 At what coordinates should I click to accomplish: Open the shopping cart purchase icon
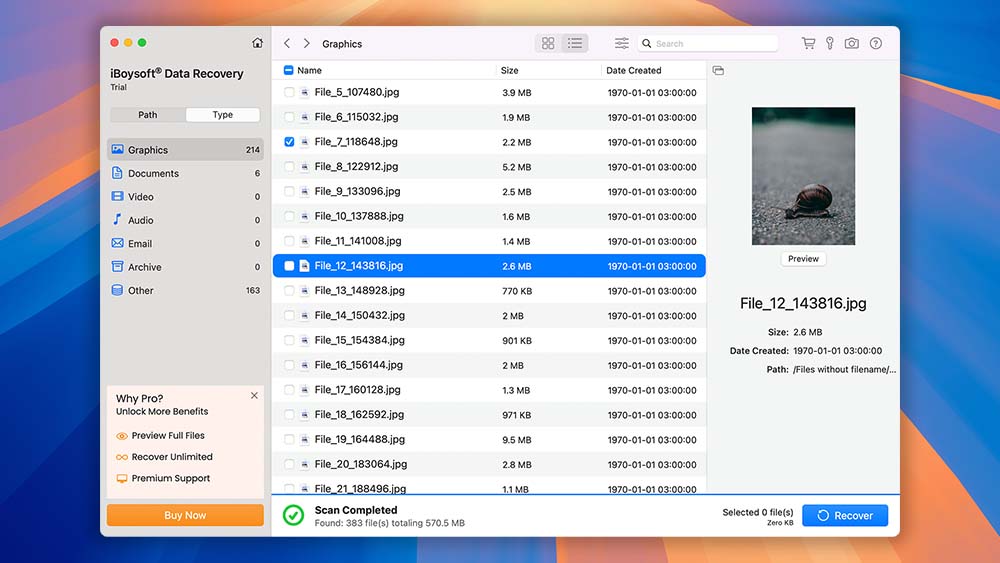[x=808, y=43]
